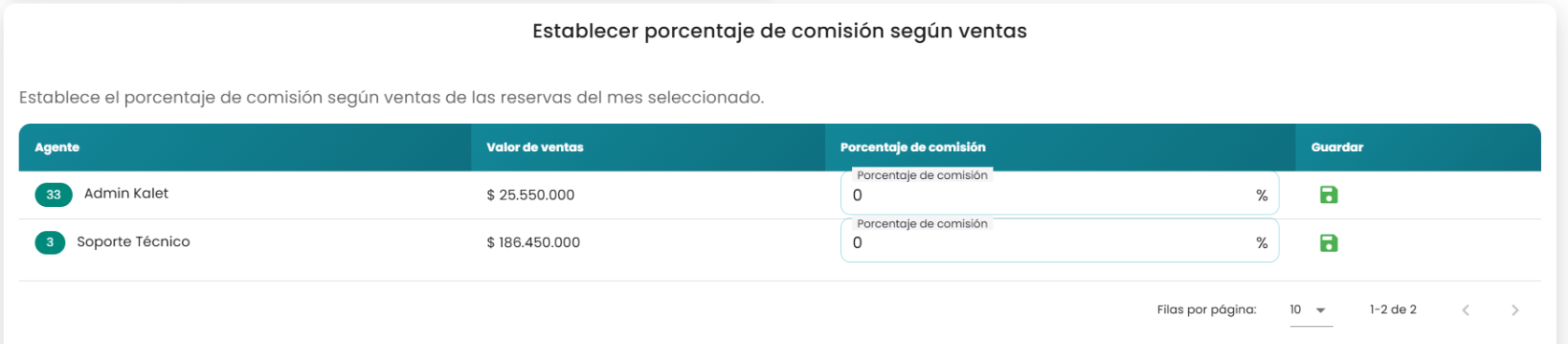Click percent symbol in Admin Kalet field
The width and height of the screenshot is (1568, 344).
[1262, 195]
